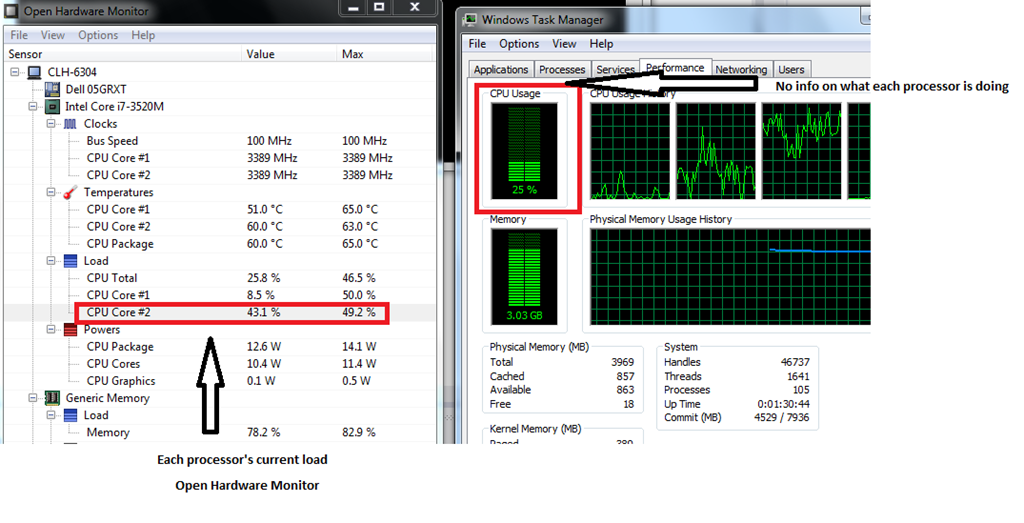Click the 25.8 % CPU Total value
Image resolution: width=1024 pixels, height=523 pixels.
pyautogui.click(x=263, y=278)
